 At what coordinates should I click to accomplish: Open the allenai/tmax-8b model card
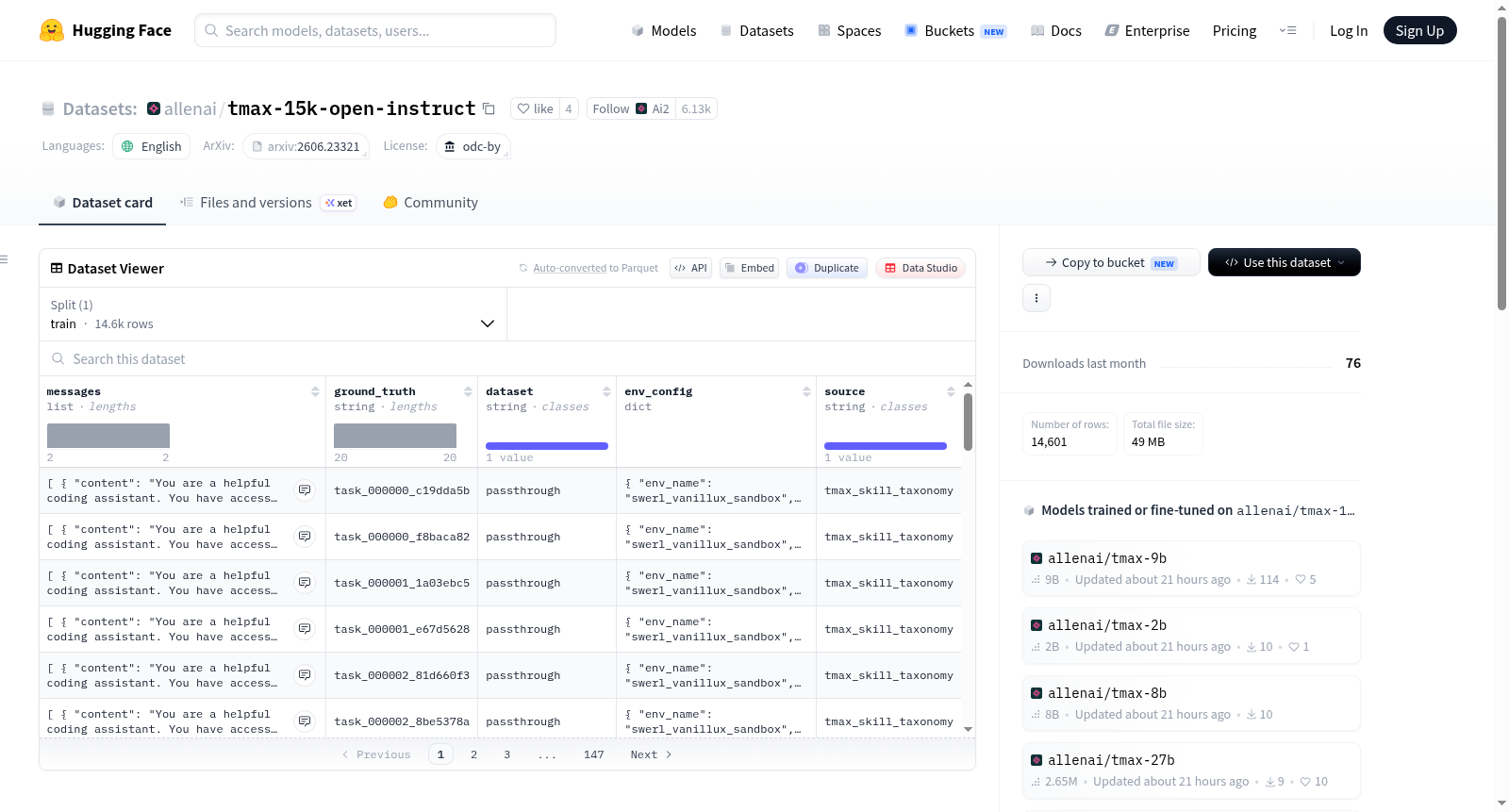pos(1191,703)
